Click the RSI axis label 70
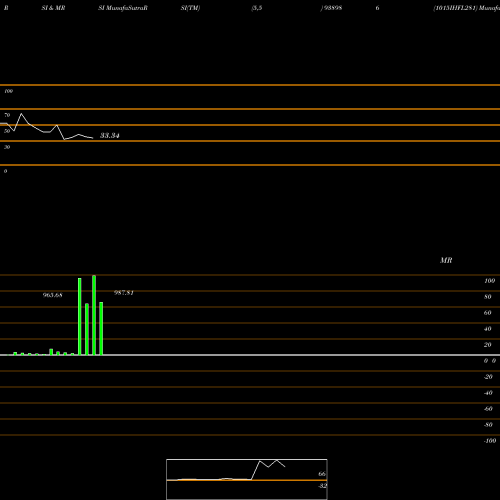 coord(7,115)
